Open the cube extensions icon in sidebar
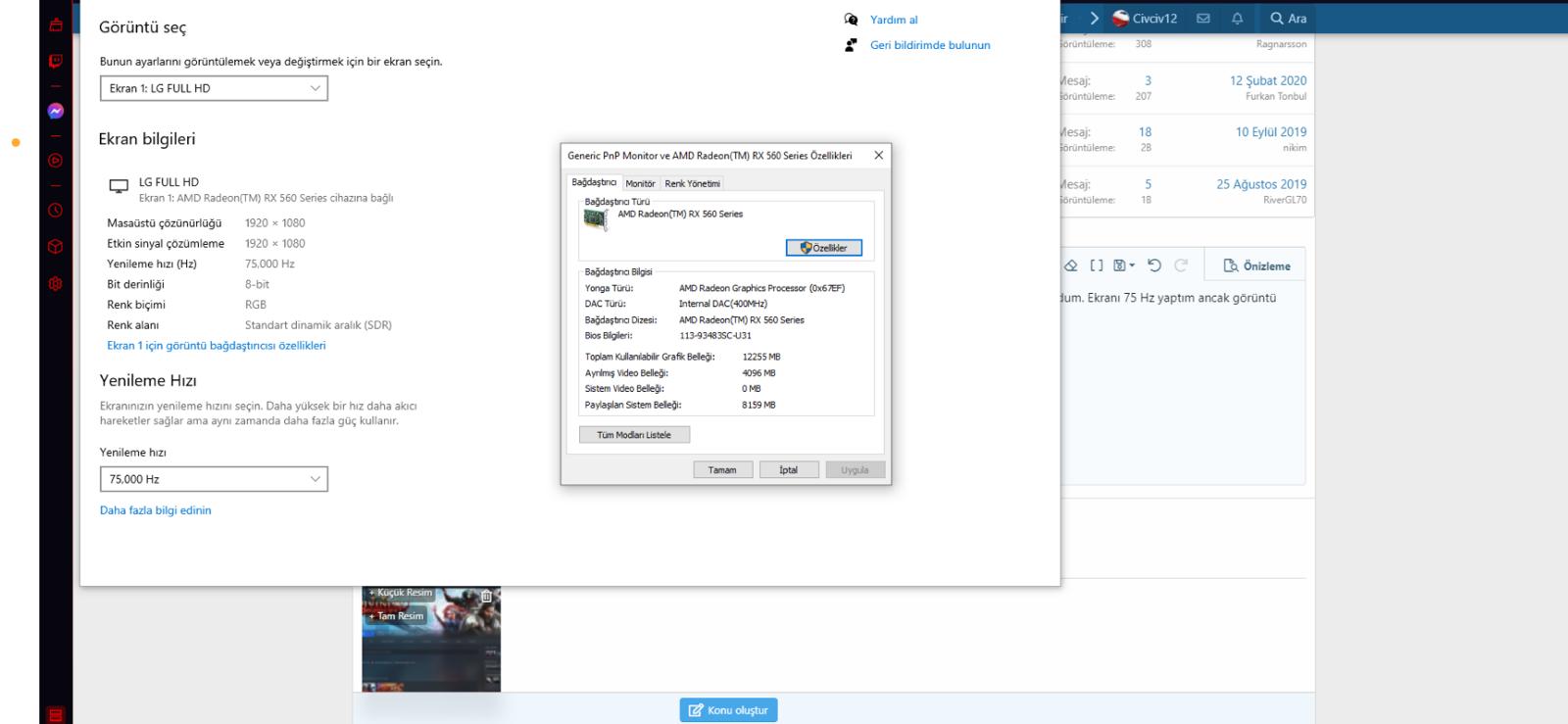This screenshot has height=724, width=1568. [x=56, y=247]
